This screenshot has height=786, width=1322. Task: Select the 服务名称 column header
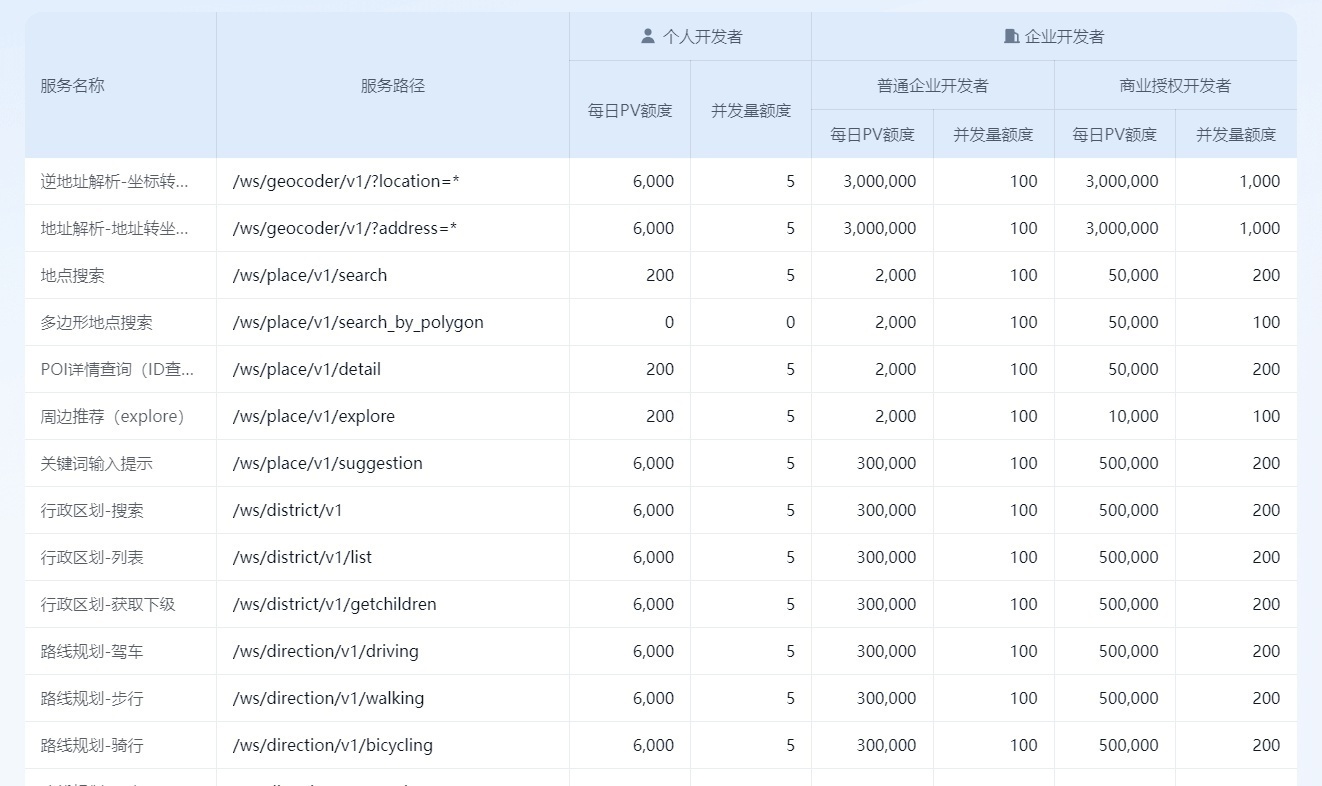[x=72, y=85]
